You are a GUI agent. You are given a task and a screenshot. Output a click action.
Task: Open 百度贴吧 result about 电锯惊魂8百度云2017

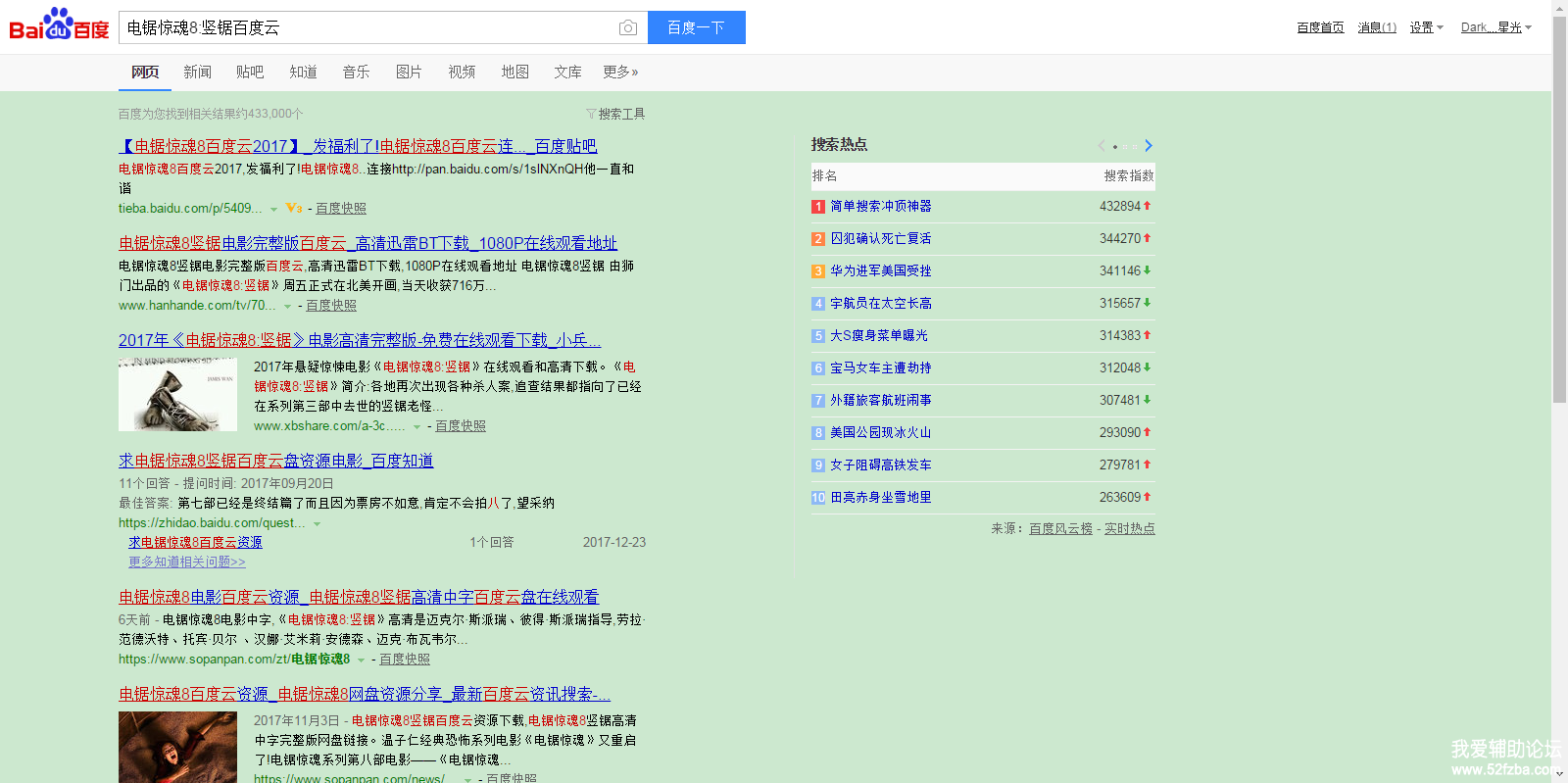358,146
